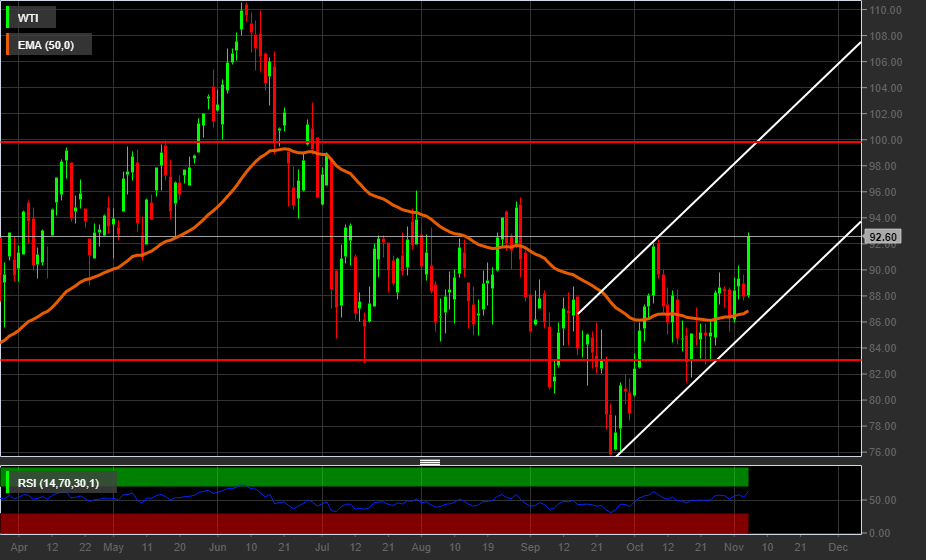
Task: Click the Jul date label on time axis
Action: 322,547
